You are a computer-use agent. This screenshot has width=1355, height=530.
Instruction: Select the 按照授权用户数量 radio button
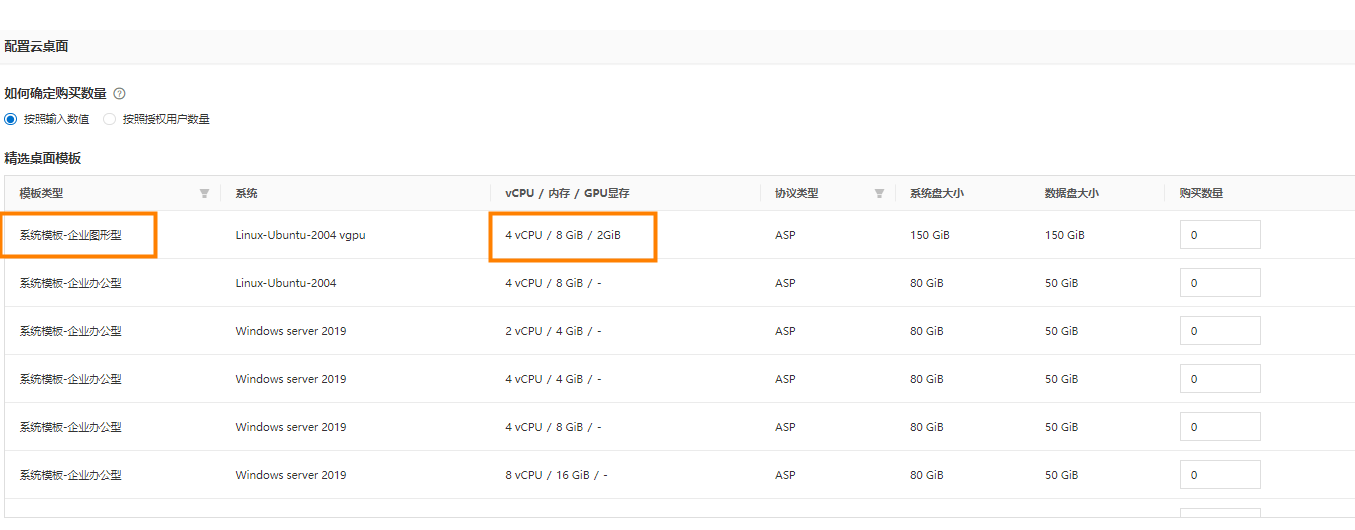[x=109, y=119]
